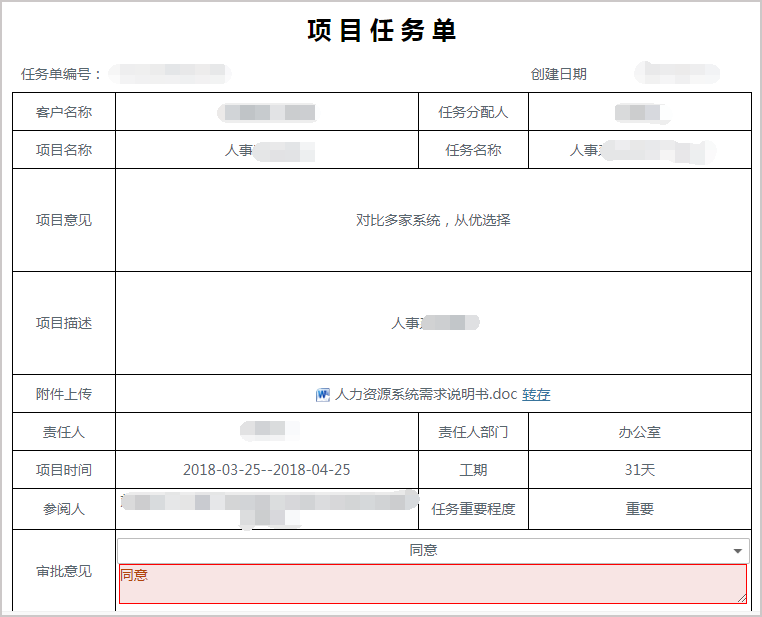Select the 2018-03-25--2018-04-25 project date range
This screenshot has width=762, height=617.
coord(266,470)
